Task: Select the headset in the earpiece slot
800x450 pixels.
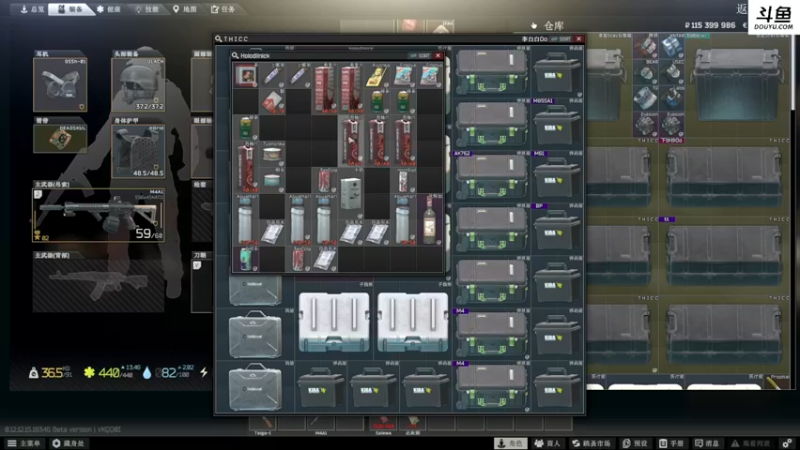Action: [x=60, y=84]
